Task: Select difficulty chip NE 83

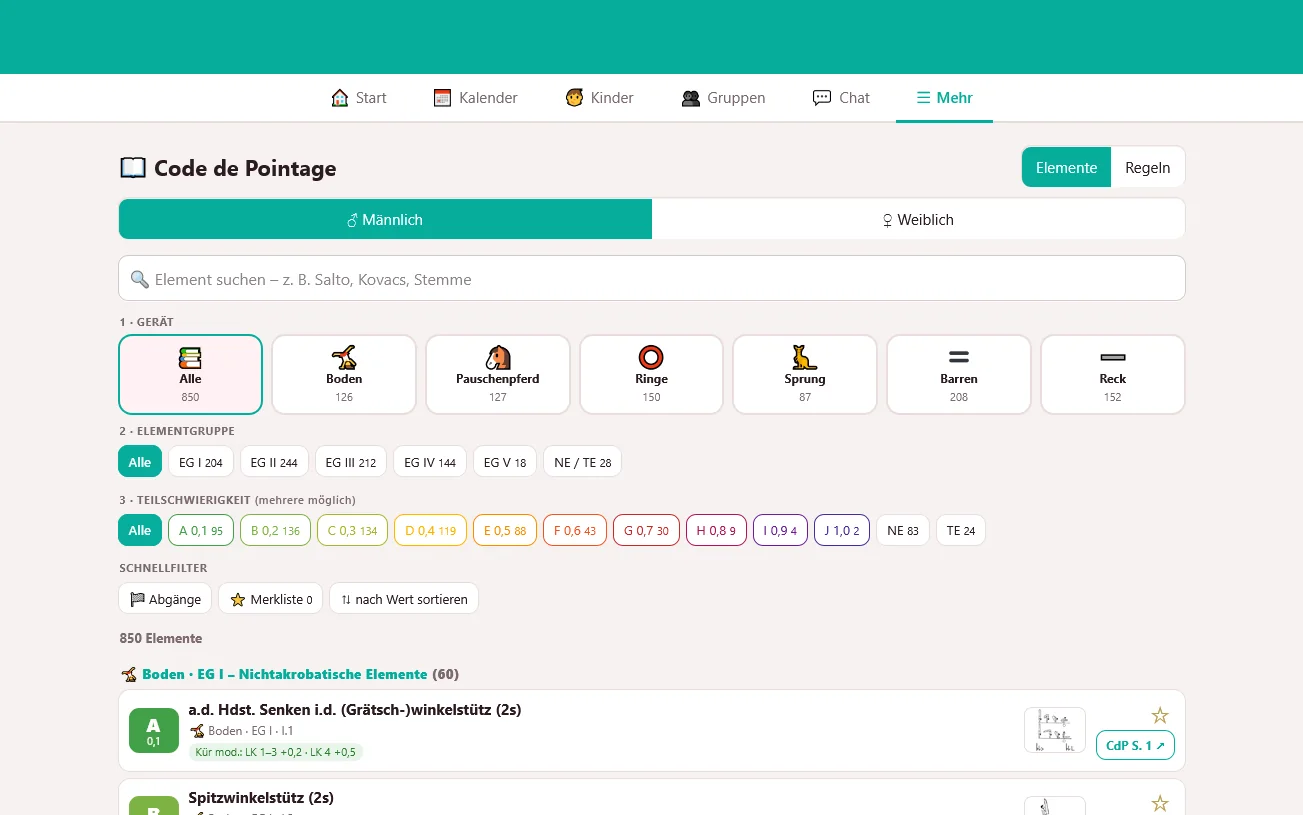Action: (x=903, y=530)
